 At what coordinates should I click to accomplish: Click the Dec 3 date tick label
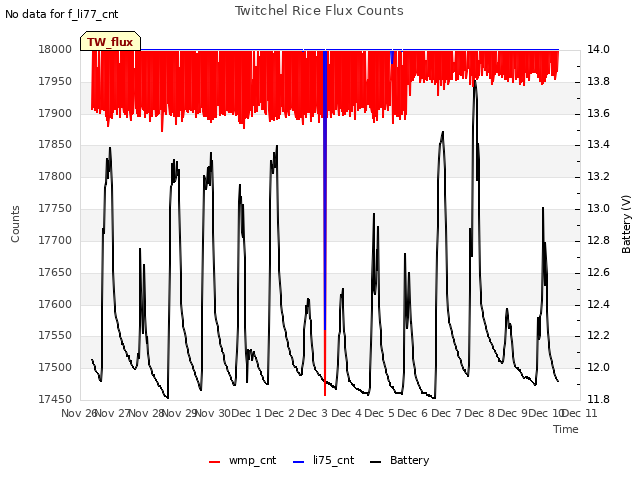tap(313, 413)
